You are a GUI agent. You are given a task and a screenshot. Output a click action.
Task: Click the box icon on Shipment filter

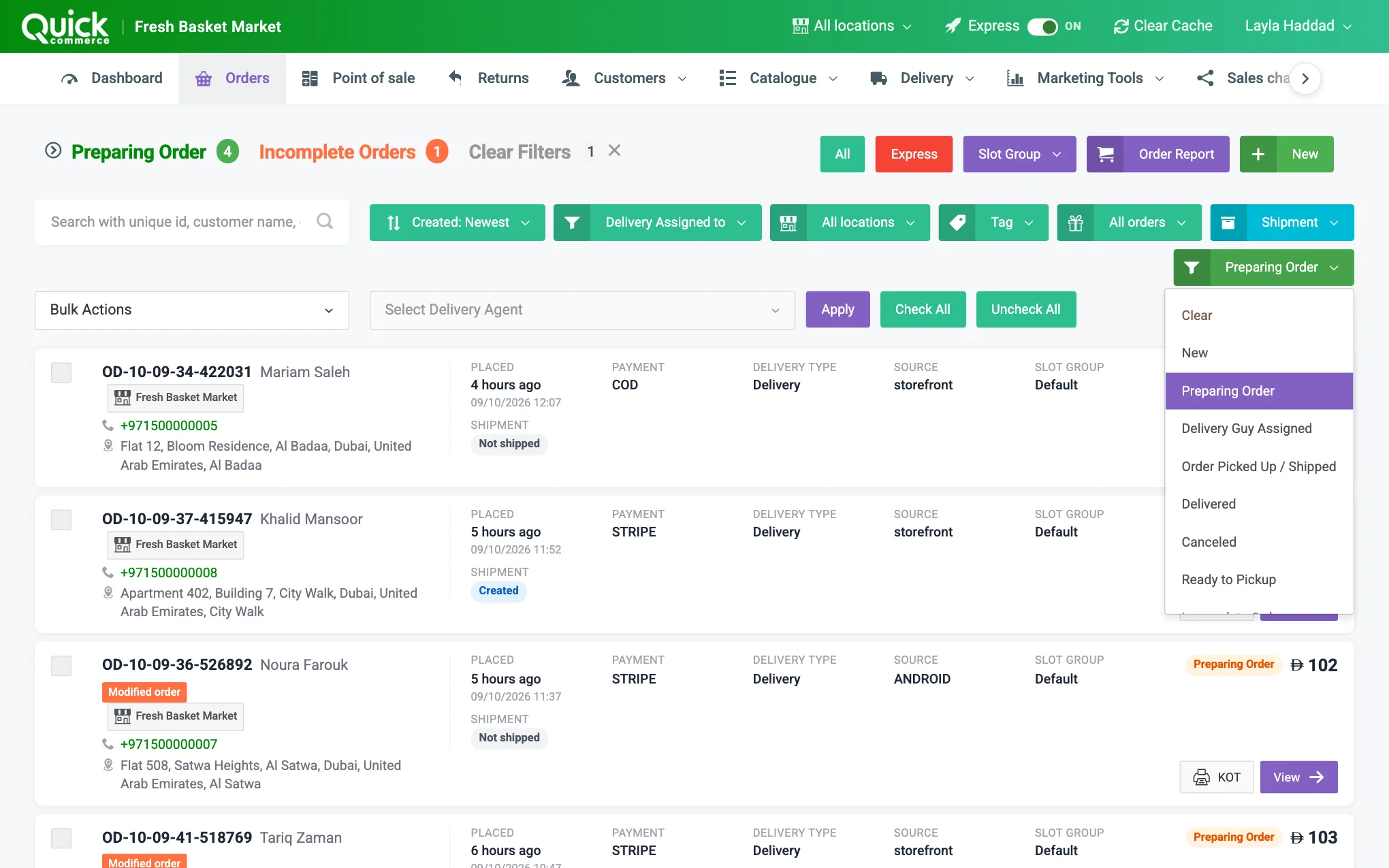click(1228, 223)
